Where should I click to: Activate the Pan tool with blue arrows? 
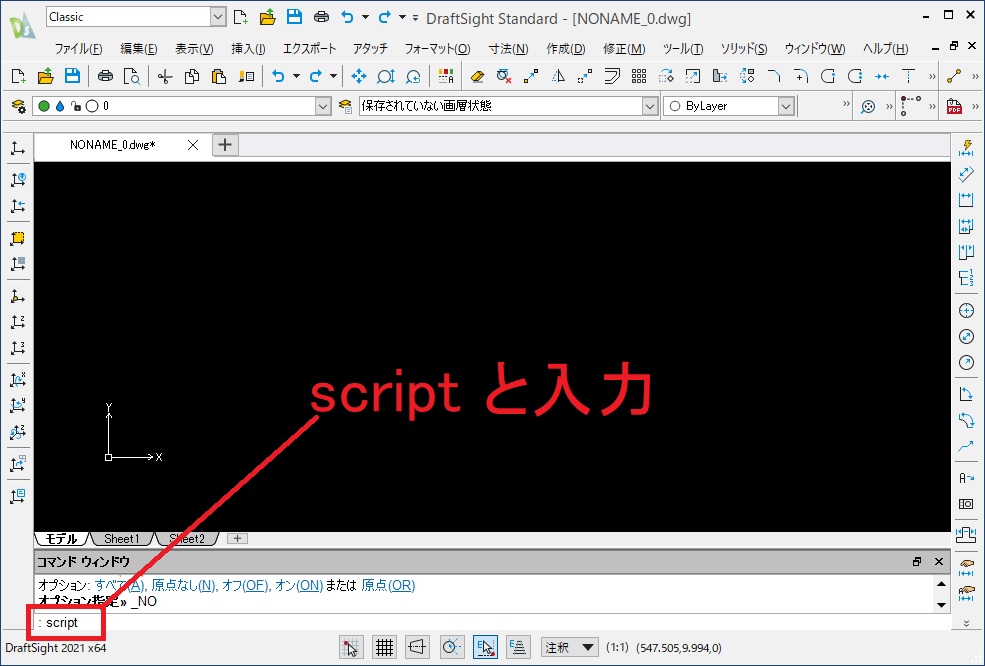click(x=359, y=77)
